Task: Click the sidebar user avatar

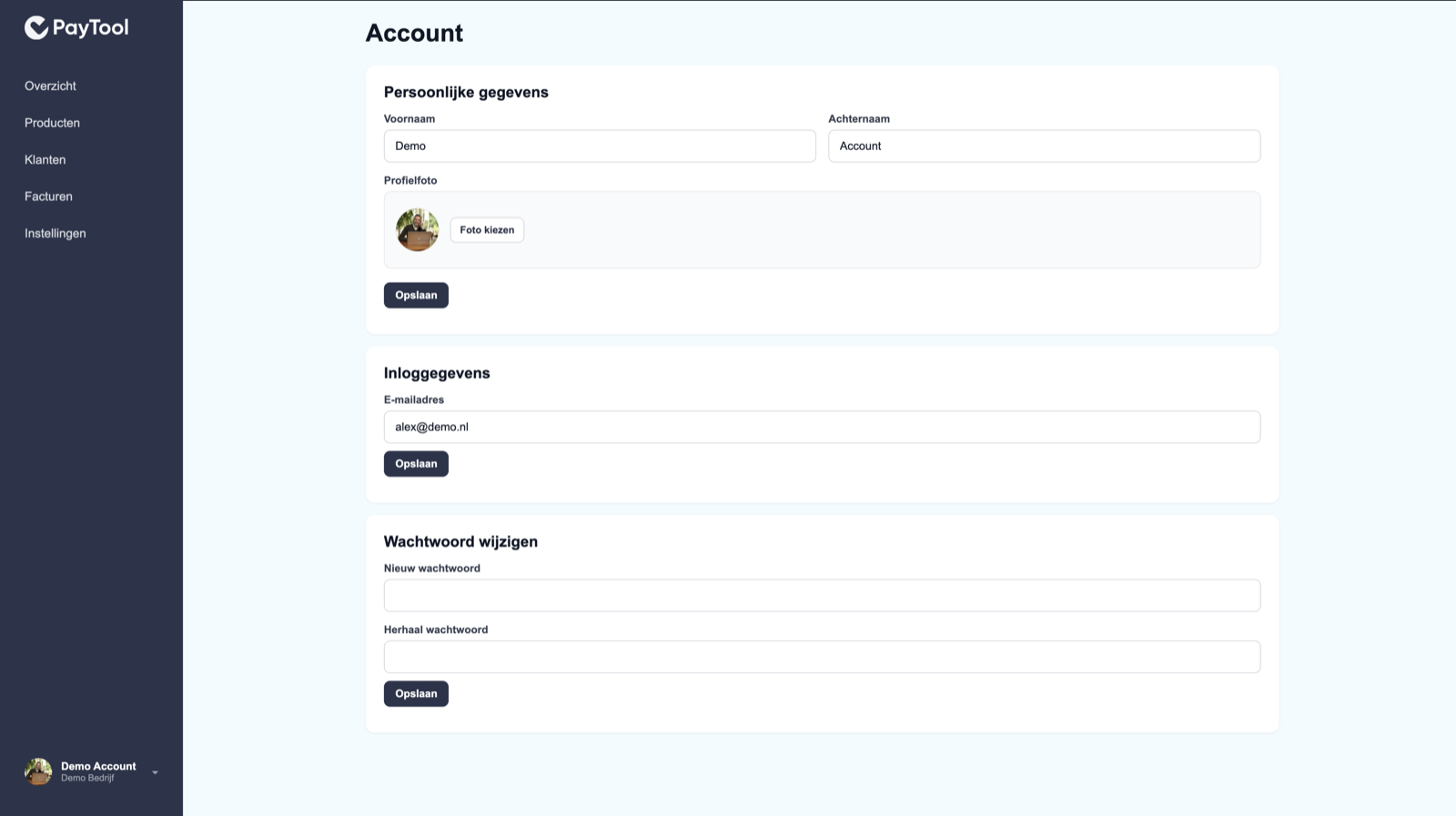Action: click(38, 771)
